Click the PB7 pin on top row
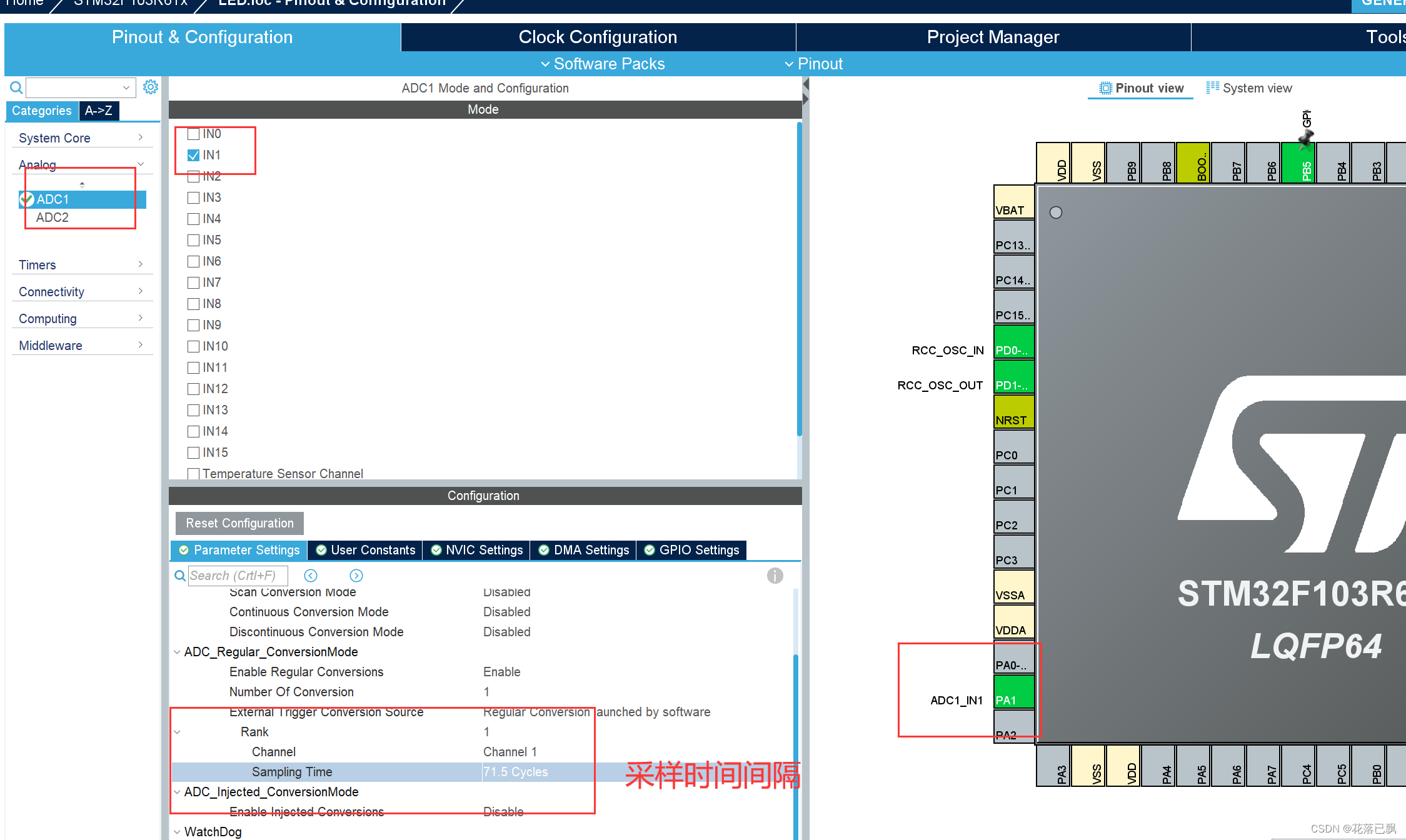The width and height of the screenshot is (1406, 840). click(x=1228, y=162)
